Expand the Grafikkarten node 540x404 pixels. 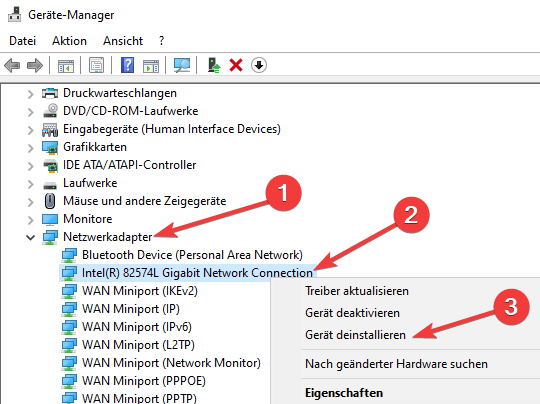point(31,148)
